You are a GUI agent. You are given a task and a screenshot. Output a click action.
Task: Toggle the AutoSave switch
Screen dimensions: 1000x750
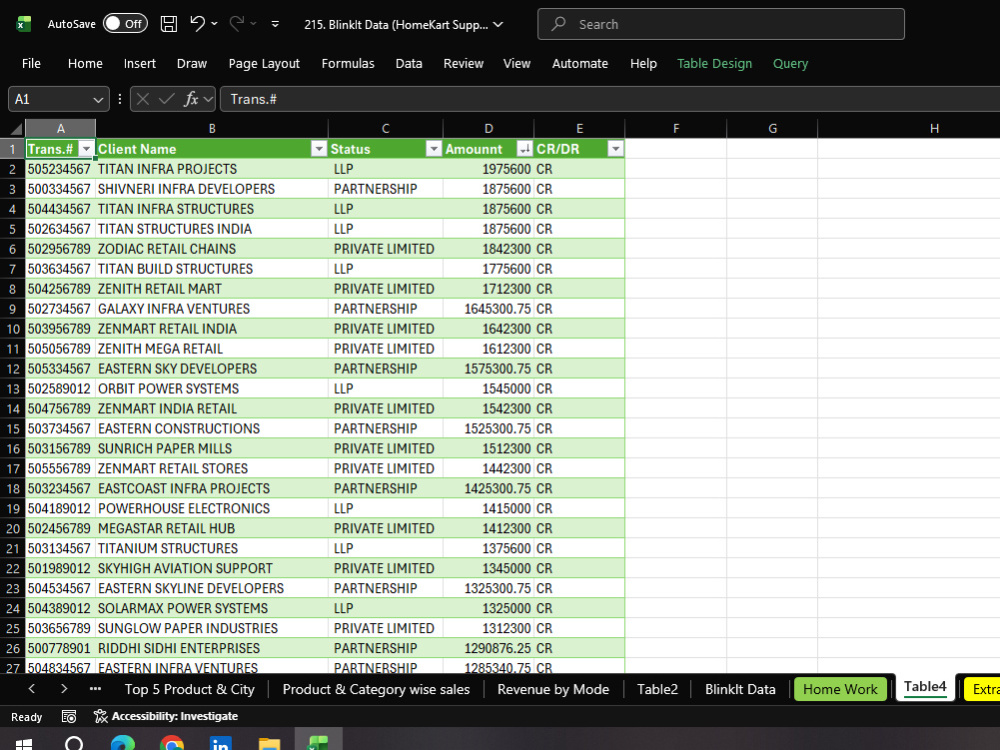click(x=126, y=24)
